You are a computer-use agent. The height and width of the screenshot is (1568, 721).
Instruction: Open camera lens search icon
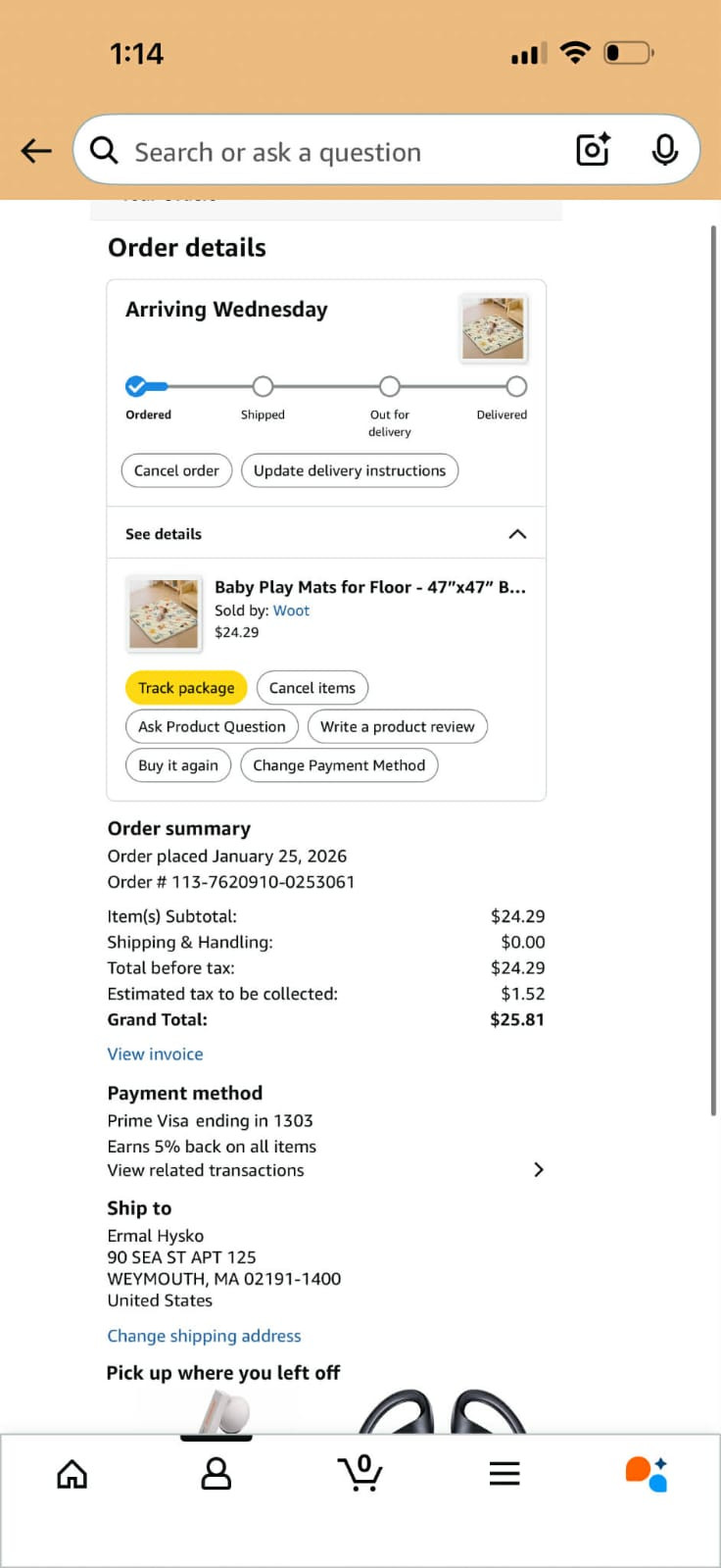point(593,150)
